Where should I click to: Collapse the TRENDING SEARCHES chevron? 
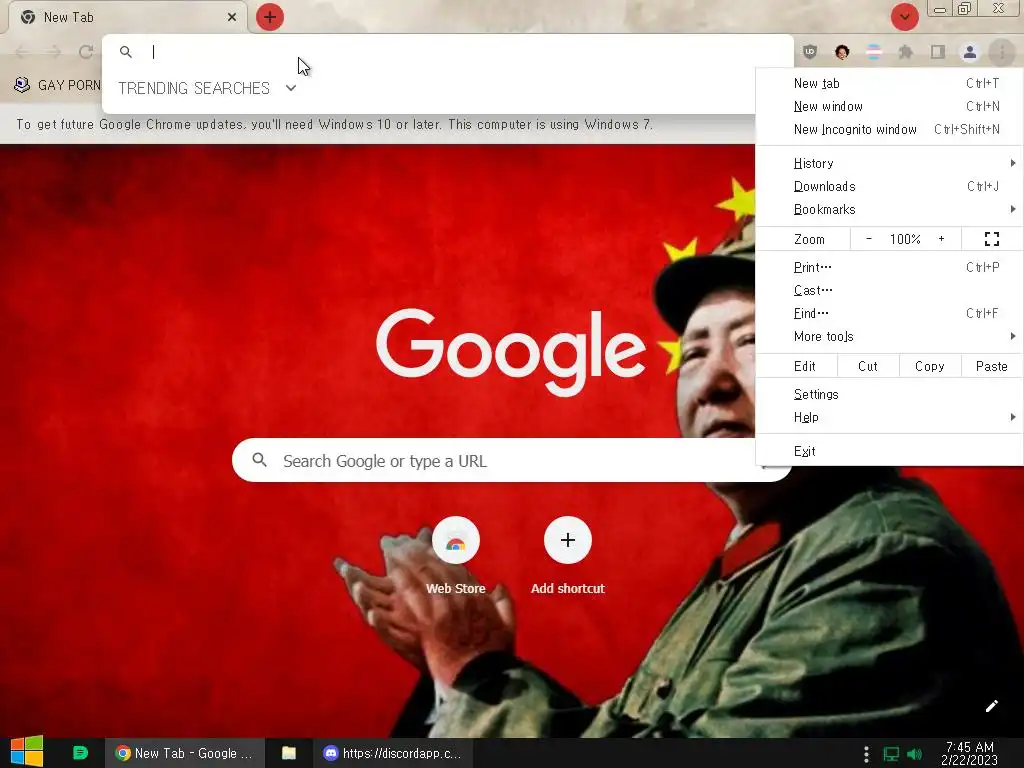(x=291, y=88)
